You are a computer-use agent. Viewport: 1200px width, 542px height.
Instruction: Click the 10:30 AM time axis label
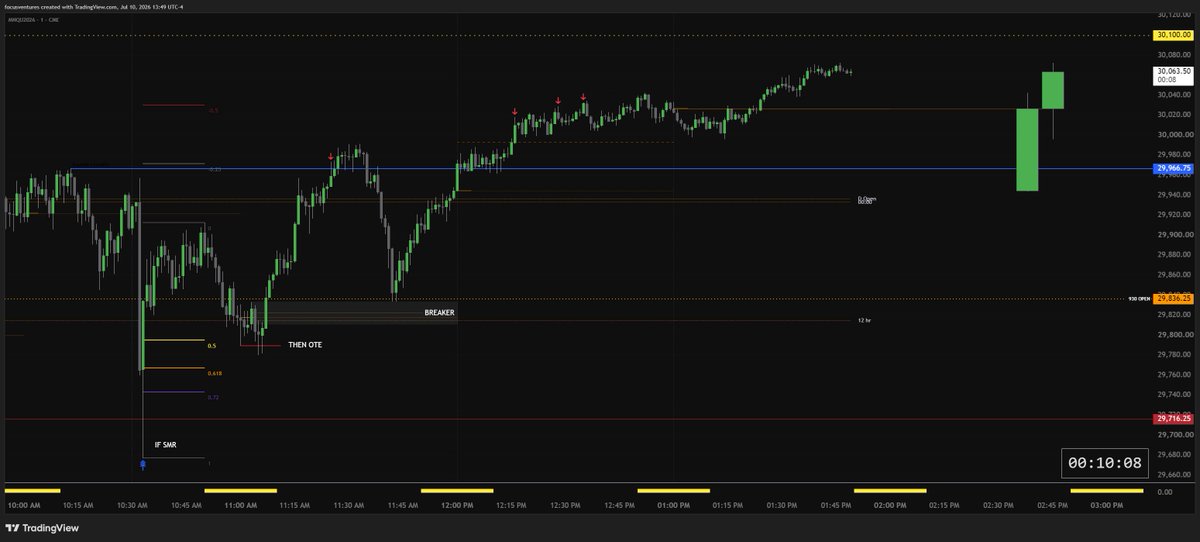(x=132, y=505)
